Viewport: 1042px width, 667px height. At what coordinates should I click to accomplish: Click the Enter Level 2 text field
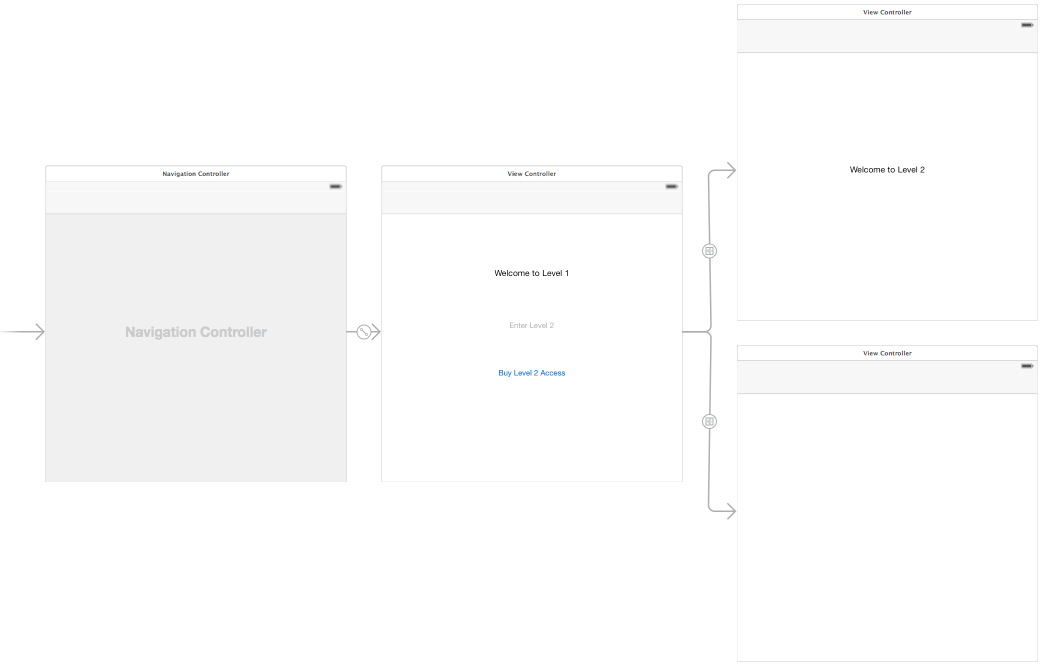pyautogui.click(x=531, y=324)
